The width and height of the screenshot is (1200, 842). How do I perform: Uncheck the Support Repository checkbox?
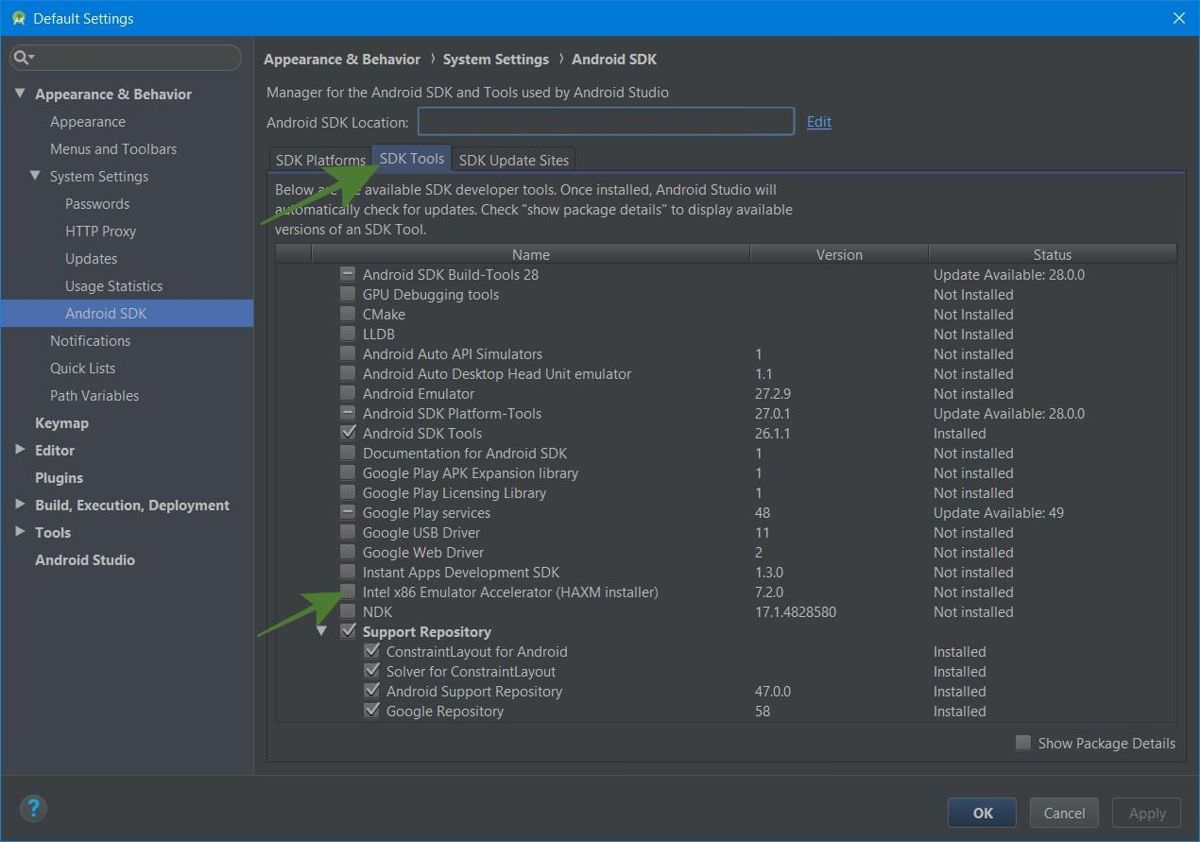pyautogui.click(x=348, y=632)
